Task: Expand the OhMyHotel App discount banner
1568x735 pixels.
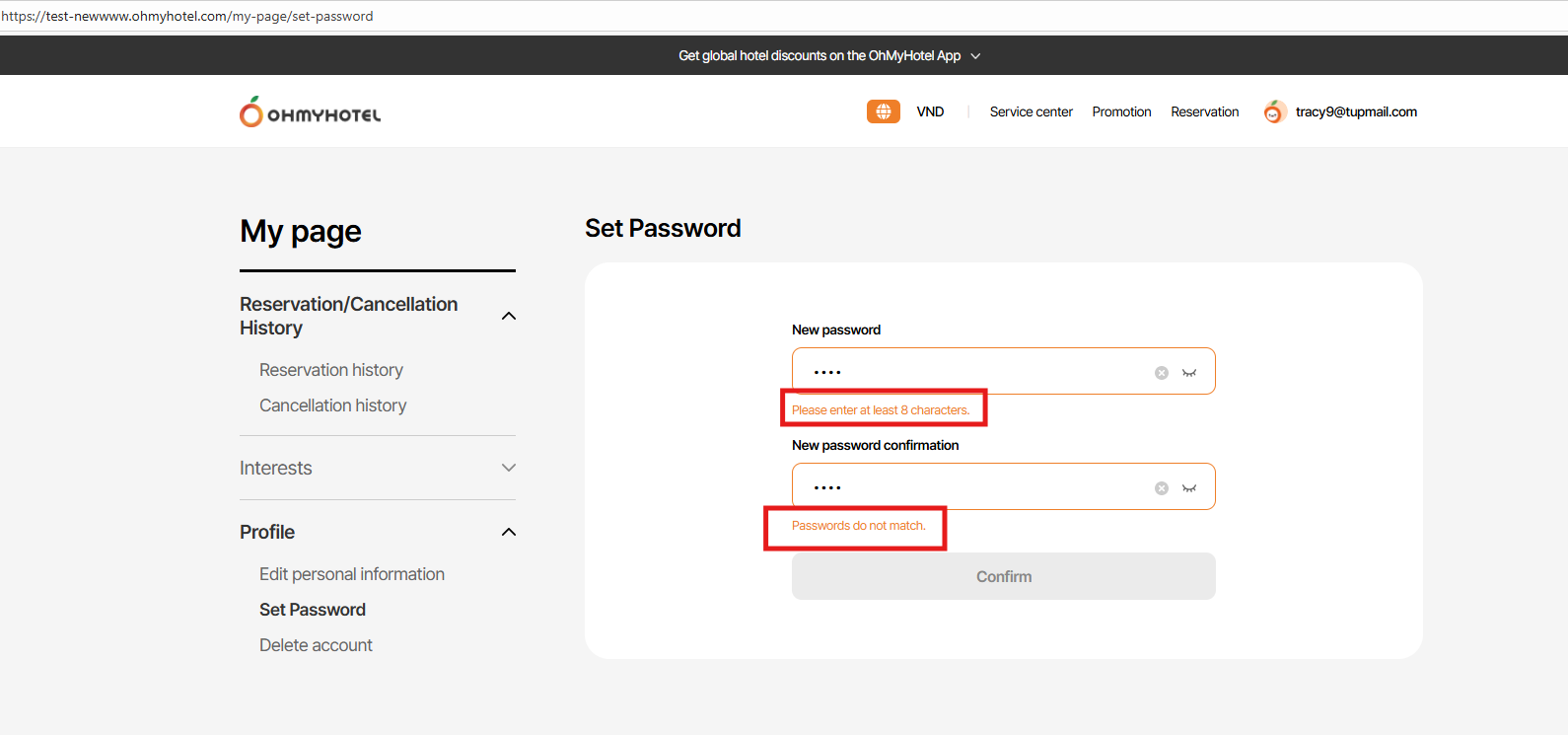Action: click(x=975, y=56)
